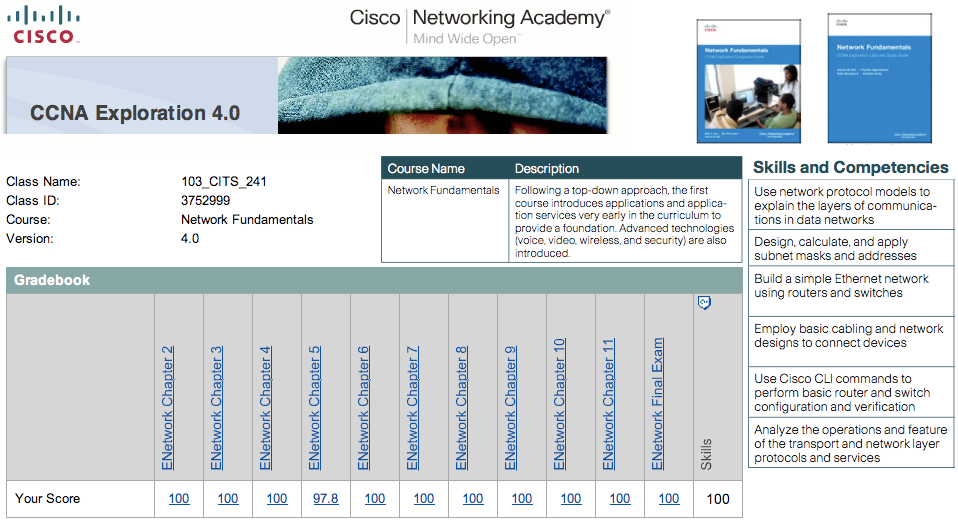The image size is (958, 522).
Task: Click the Mind Wide Open tagline
Action: click(x=467, y=39)
